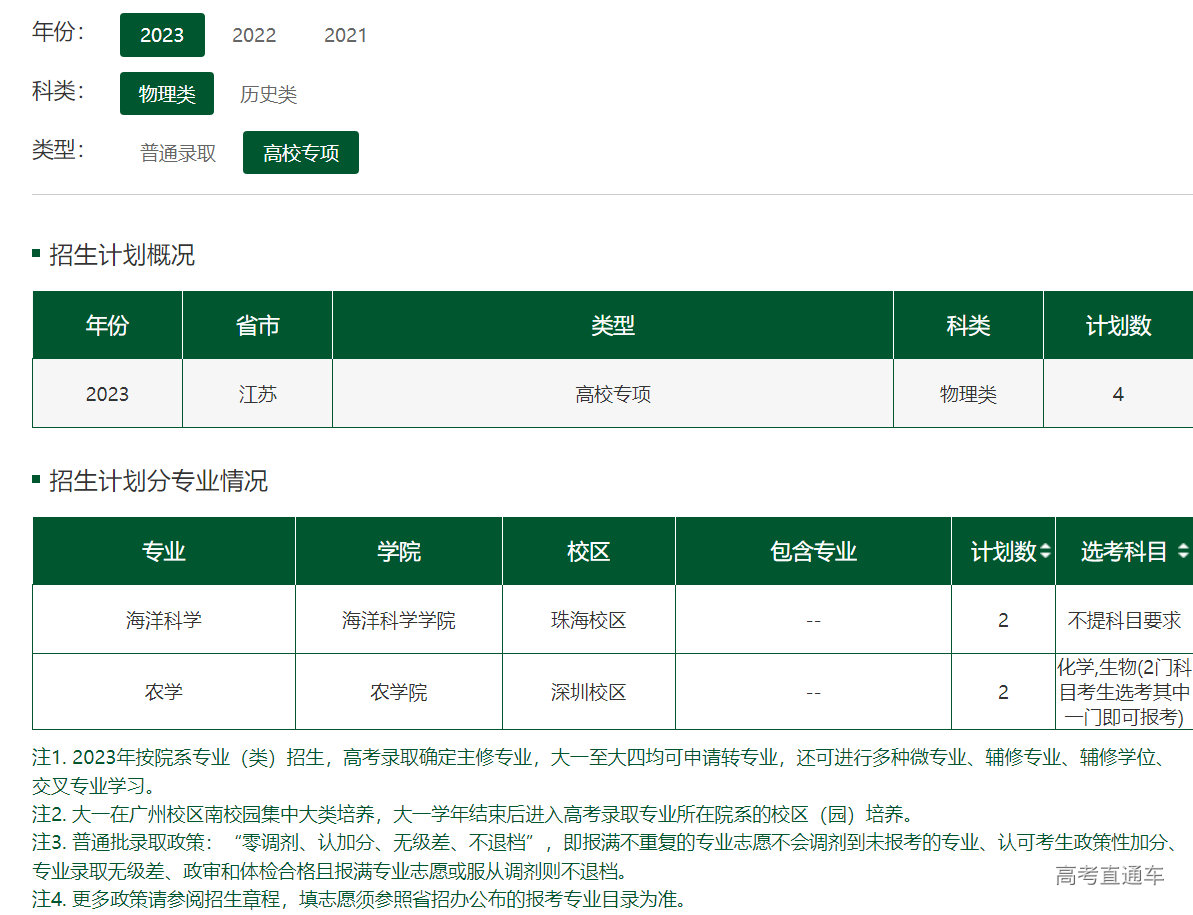Select the 深圳校区 campus cell
This screenshot has height=915, width=1193.
(588, 692)
